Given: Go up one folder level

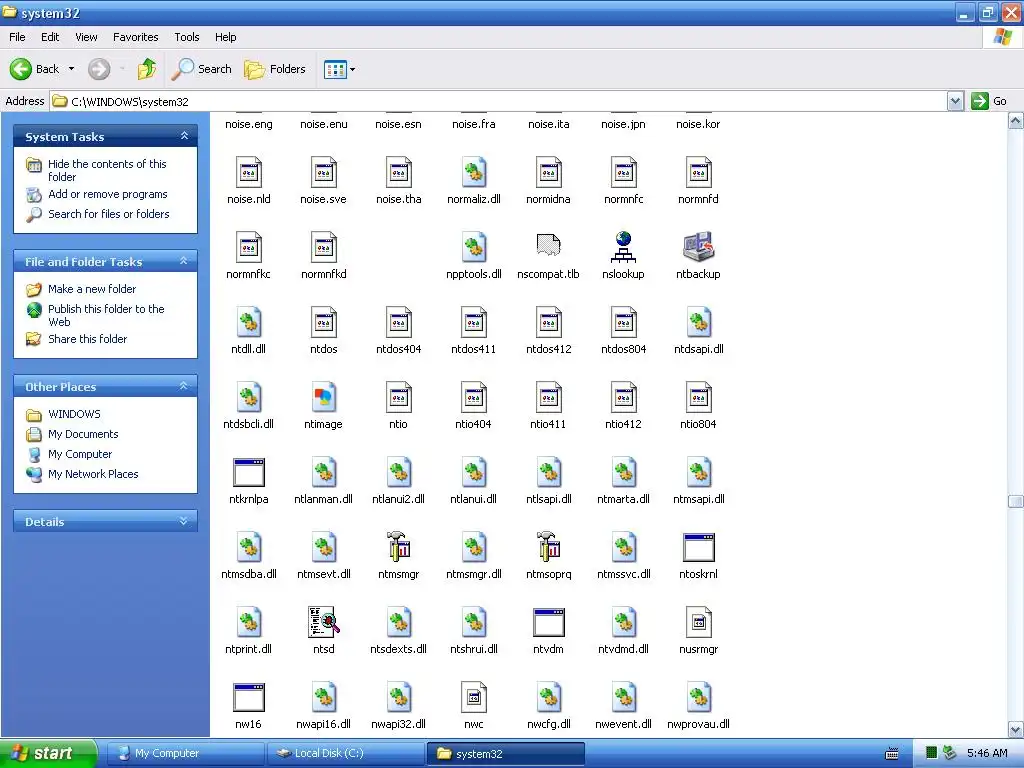Looking at the screenshot, I should [147, 69].
